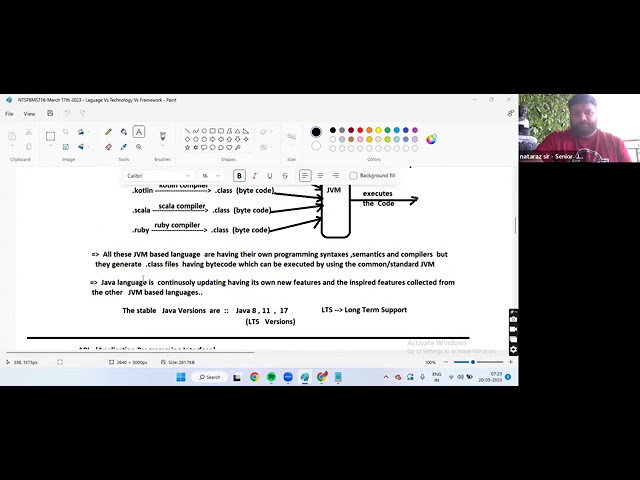Open the font size 16 dropdown
The image size is (640, 480).
click(x=211, y=176)
